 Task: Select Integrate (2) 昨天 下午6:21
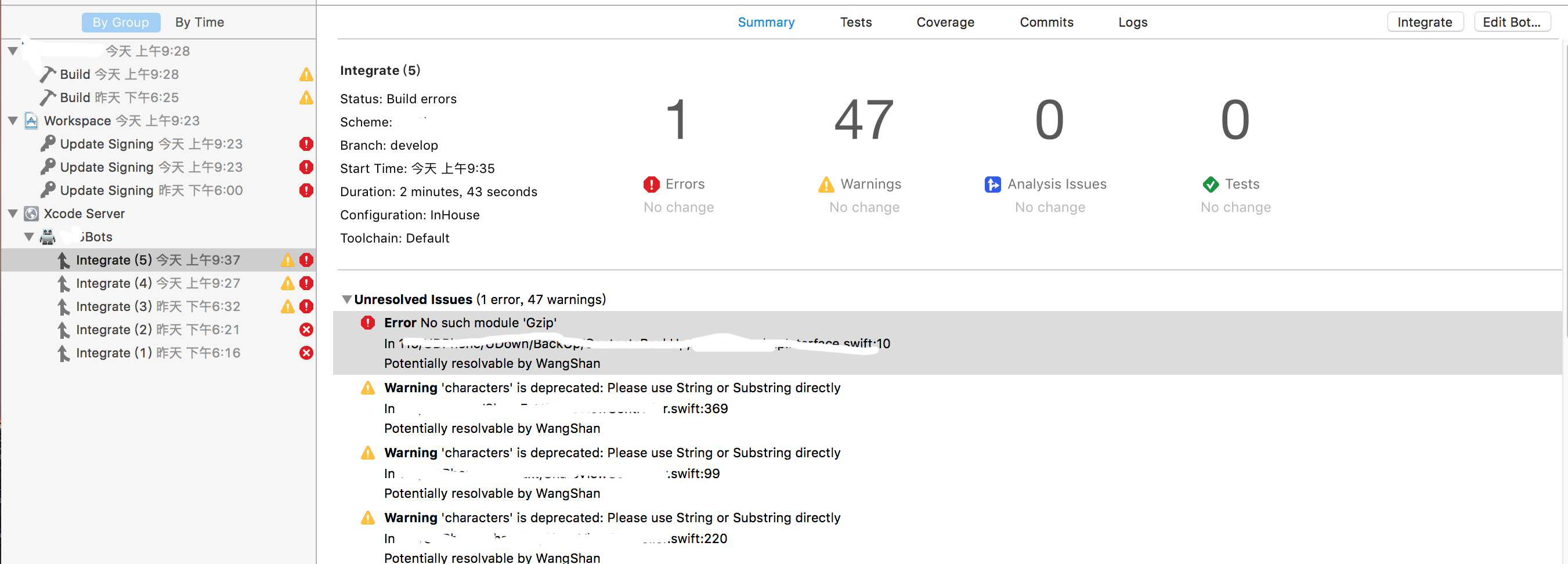pyautogui.click(x=158, y=330)
